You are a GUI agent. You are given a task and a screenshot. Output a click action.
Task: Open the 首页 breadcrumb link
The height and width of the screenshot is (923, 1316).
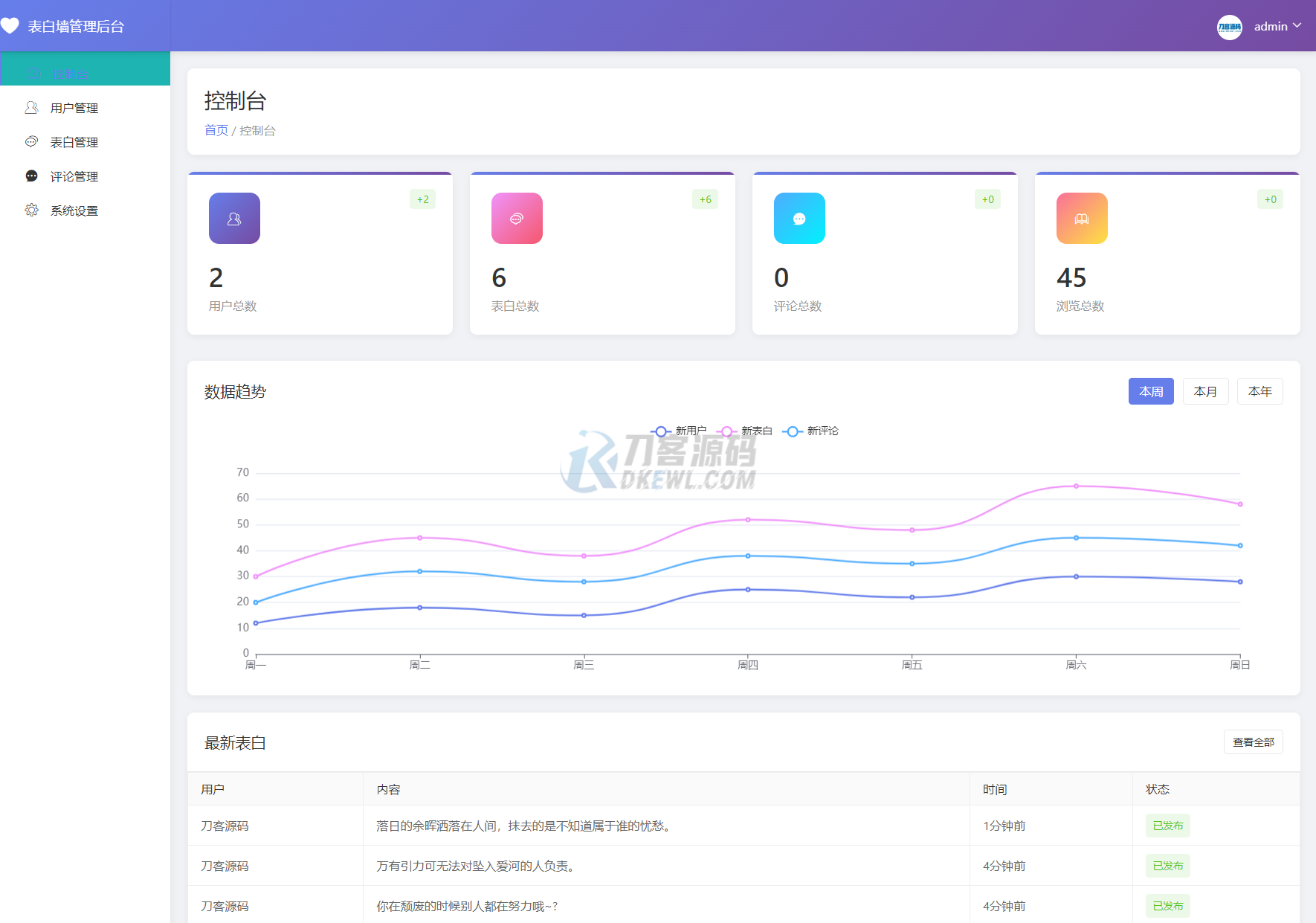click(x=216, y=131)
